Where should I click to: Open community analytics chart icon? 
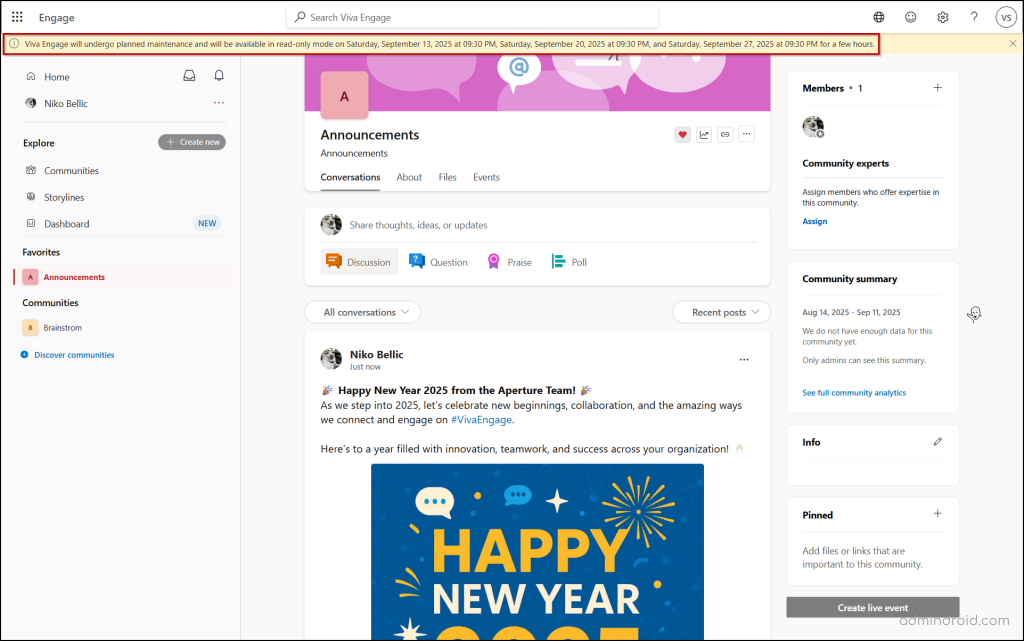(x=704, y=134)
